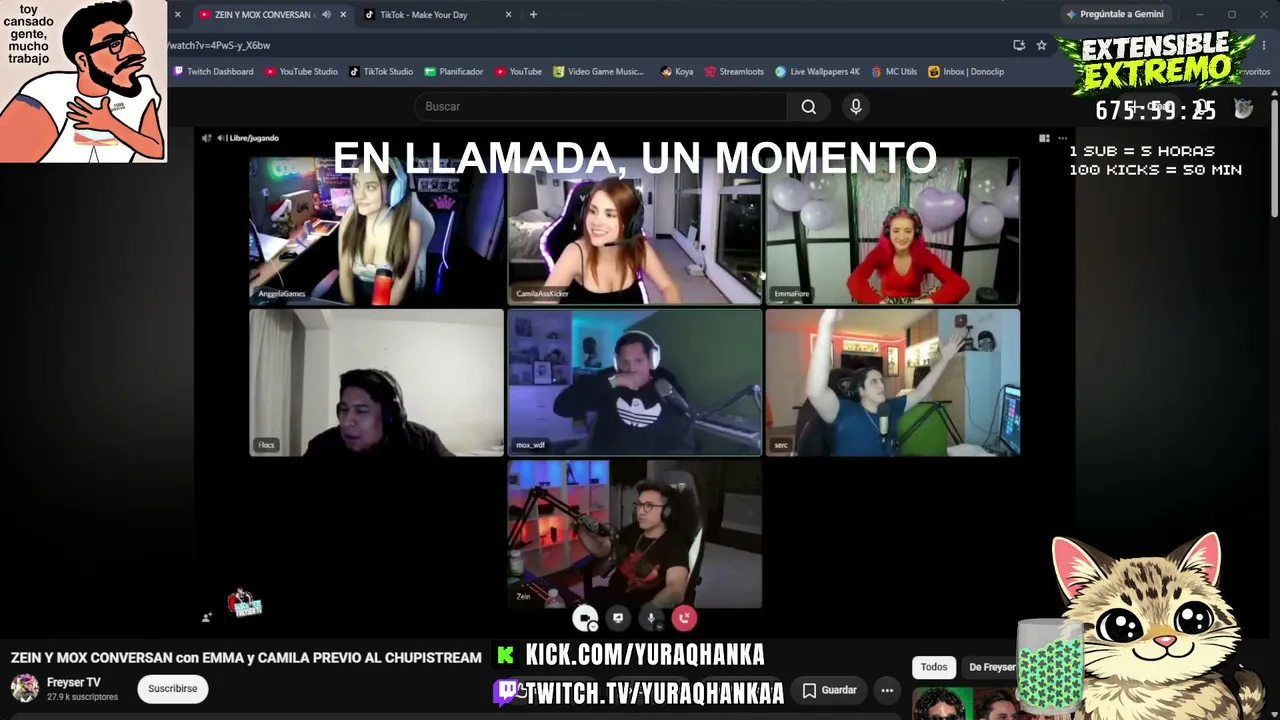Screen dimensions: 1280x720
Task: Select the De Freyser filter chip
Action: pos(992,667)
